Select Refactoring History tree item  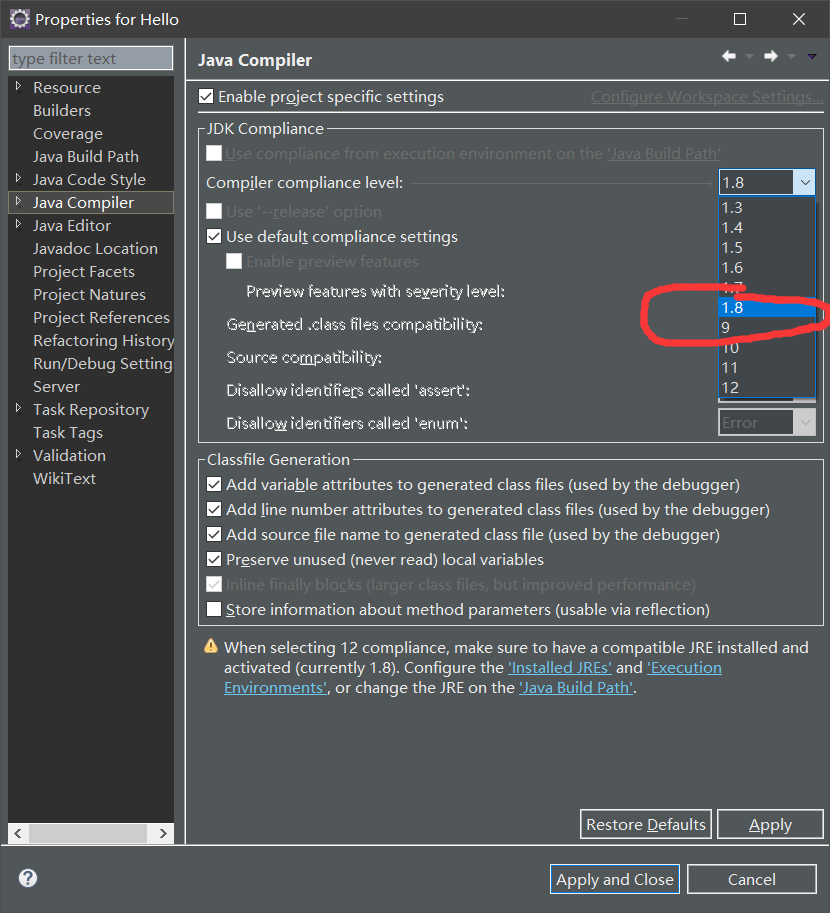pyautogui.click(x=103, y=340)
